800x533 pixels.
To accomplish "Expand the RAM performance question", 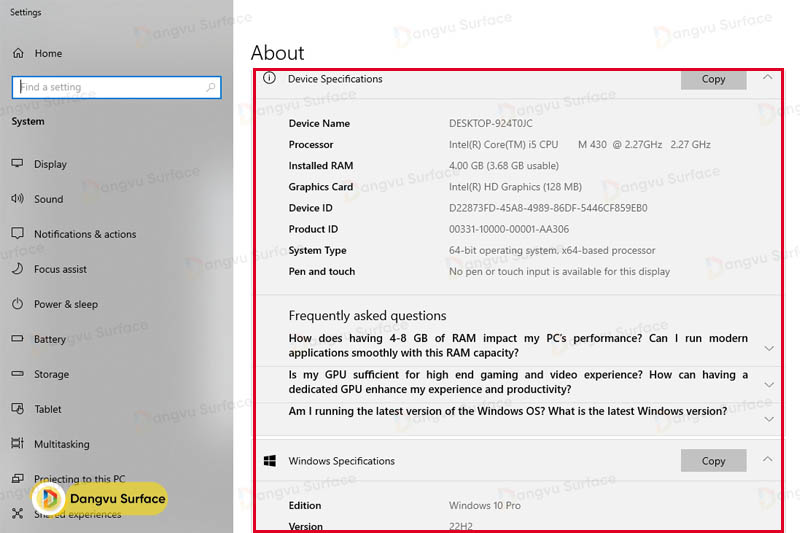I will [768, 348].
